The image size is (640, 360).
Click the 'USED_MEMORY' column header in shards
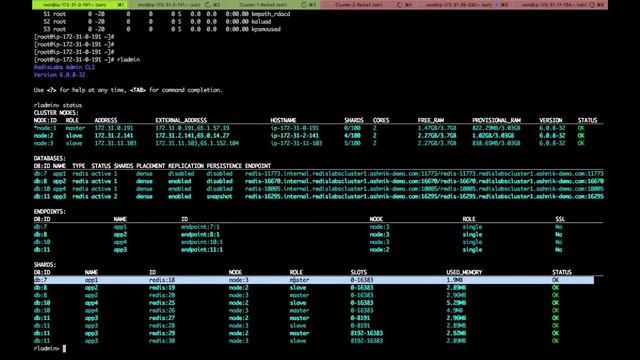[x=464, y=272]
